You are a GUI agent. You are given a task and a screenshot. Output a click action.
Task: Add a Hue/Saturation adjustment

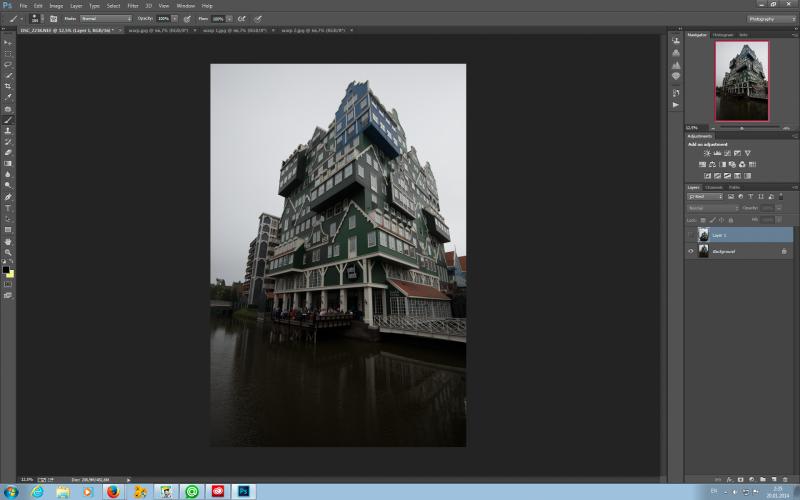pyautogui.click(x=703, y=164)
